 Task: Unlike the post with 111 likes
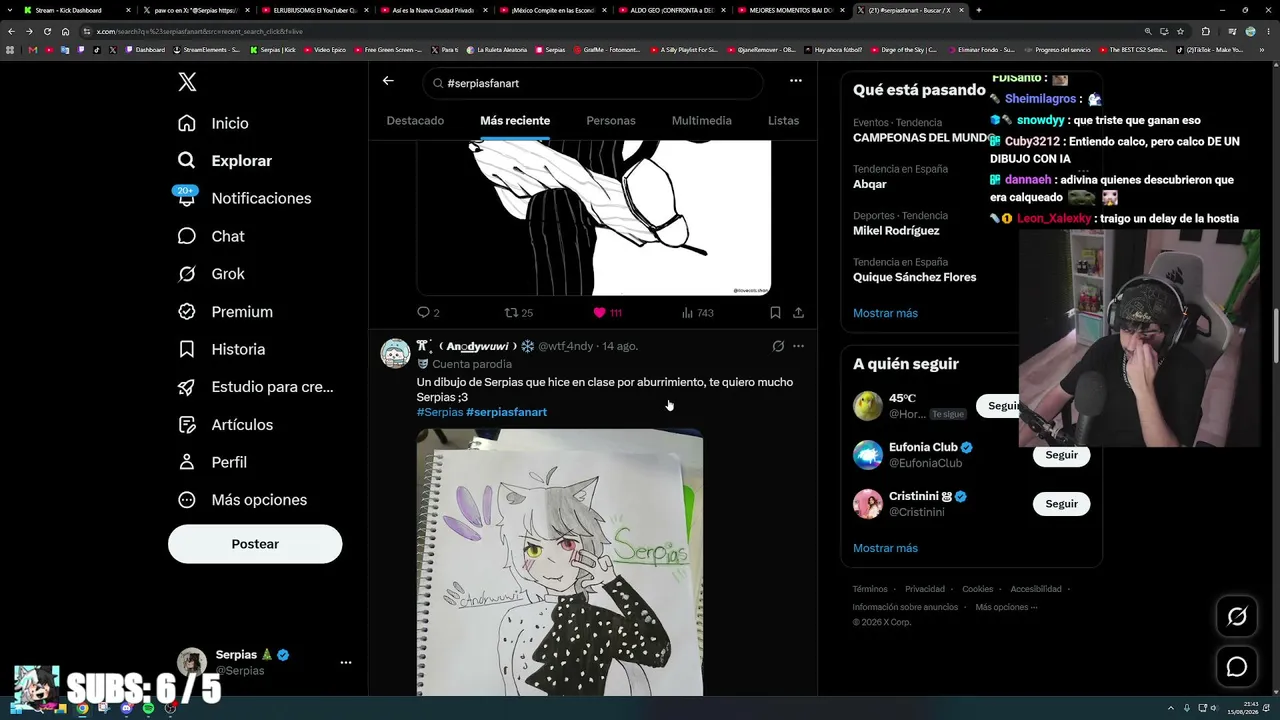coord(607,313)
